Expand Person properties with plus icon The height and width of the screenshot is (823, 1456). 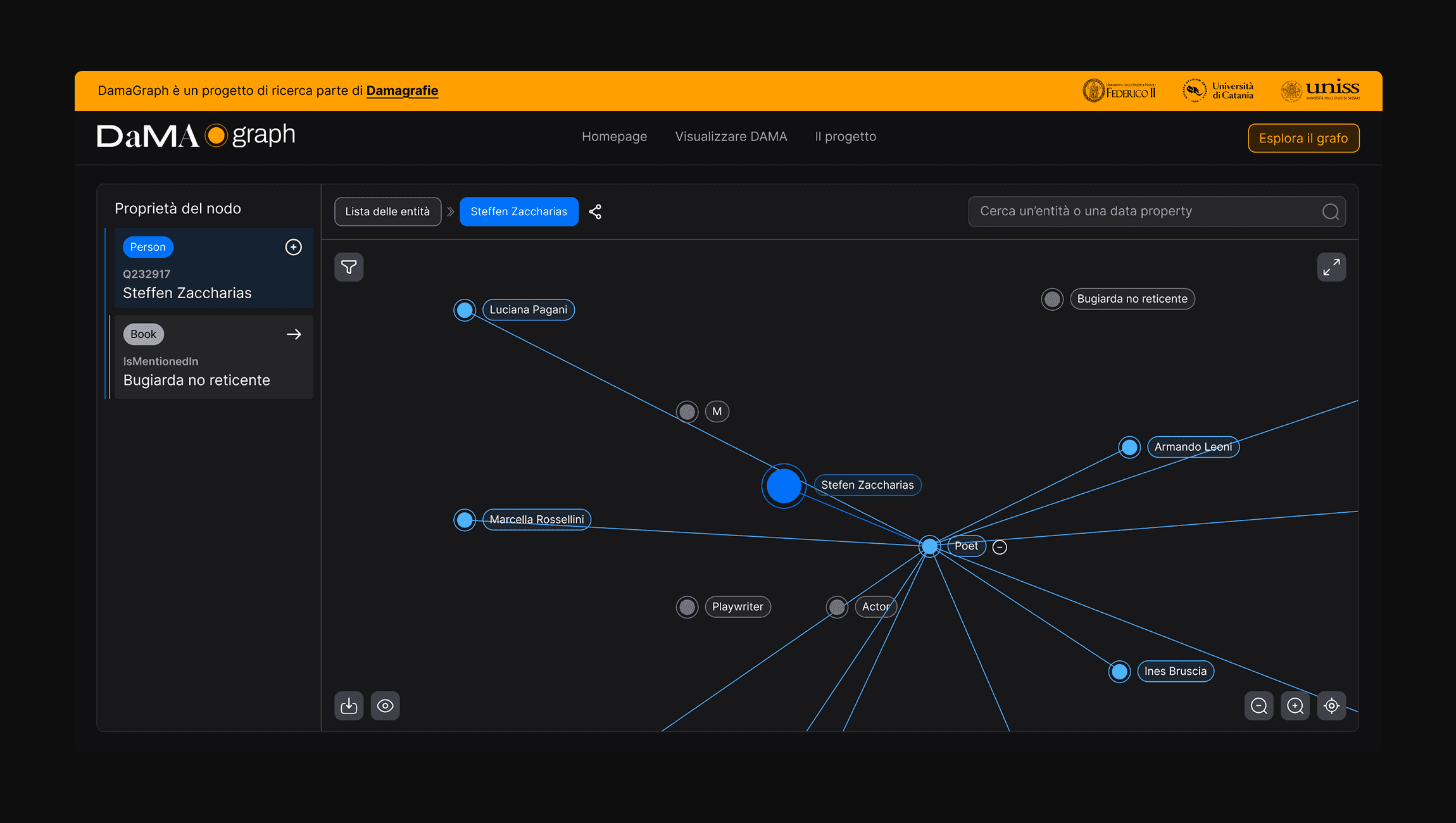[x=293, y=247]
